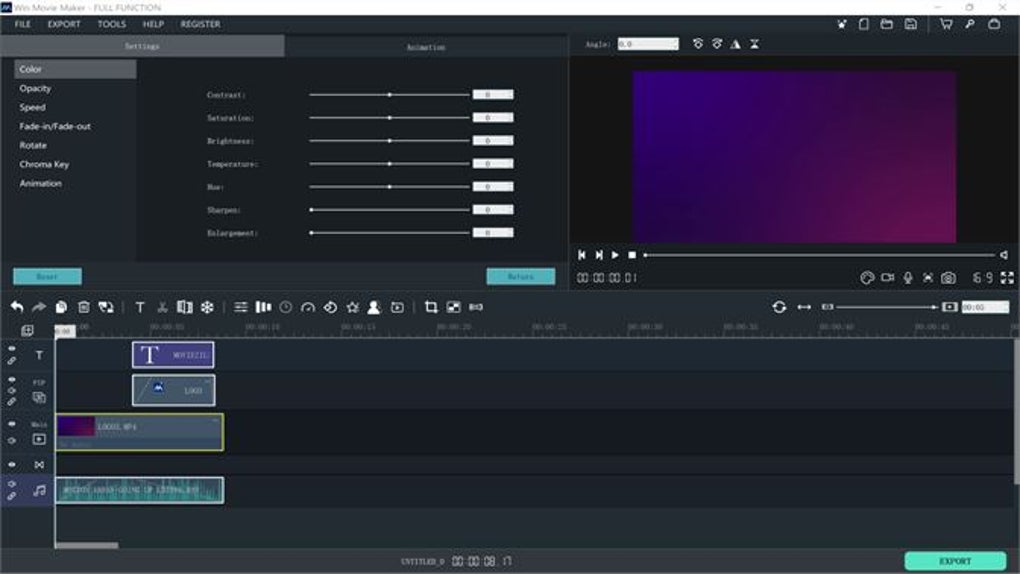Save project with floppy disk icon
The height and width of the screenshot is (574, 1020).
pos(911,24)
